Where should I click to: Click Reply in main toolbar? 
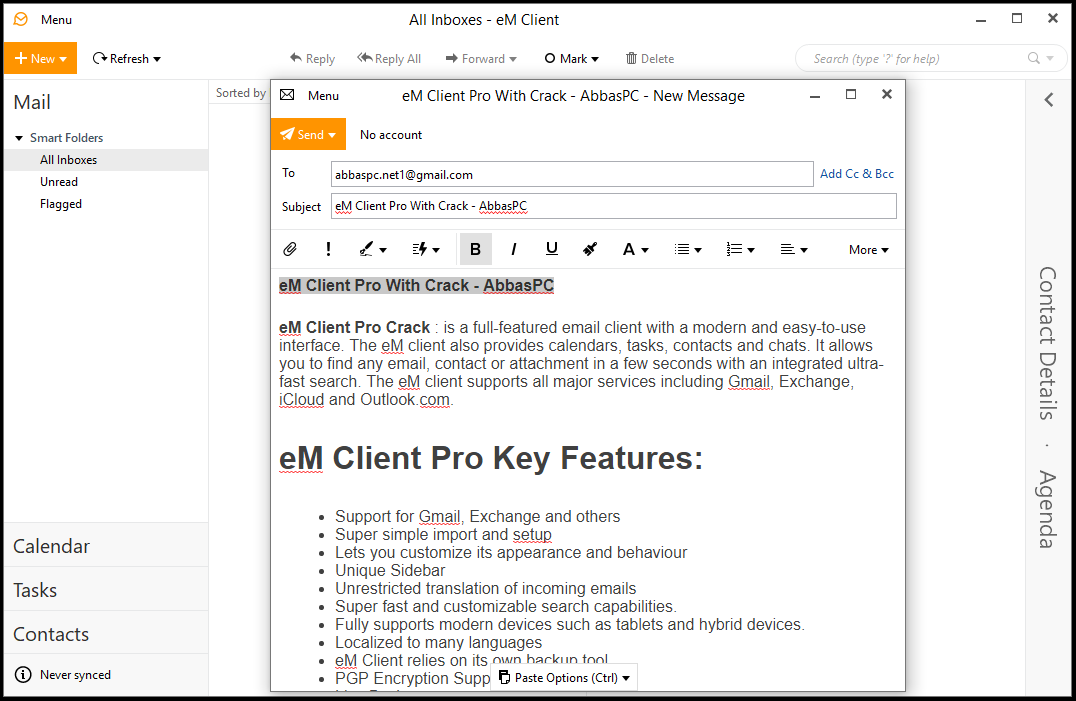[x=312, y=59]
